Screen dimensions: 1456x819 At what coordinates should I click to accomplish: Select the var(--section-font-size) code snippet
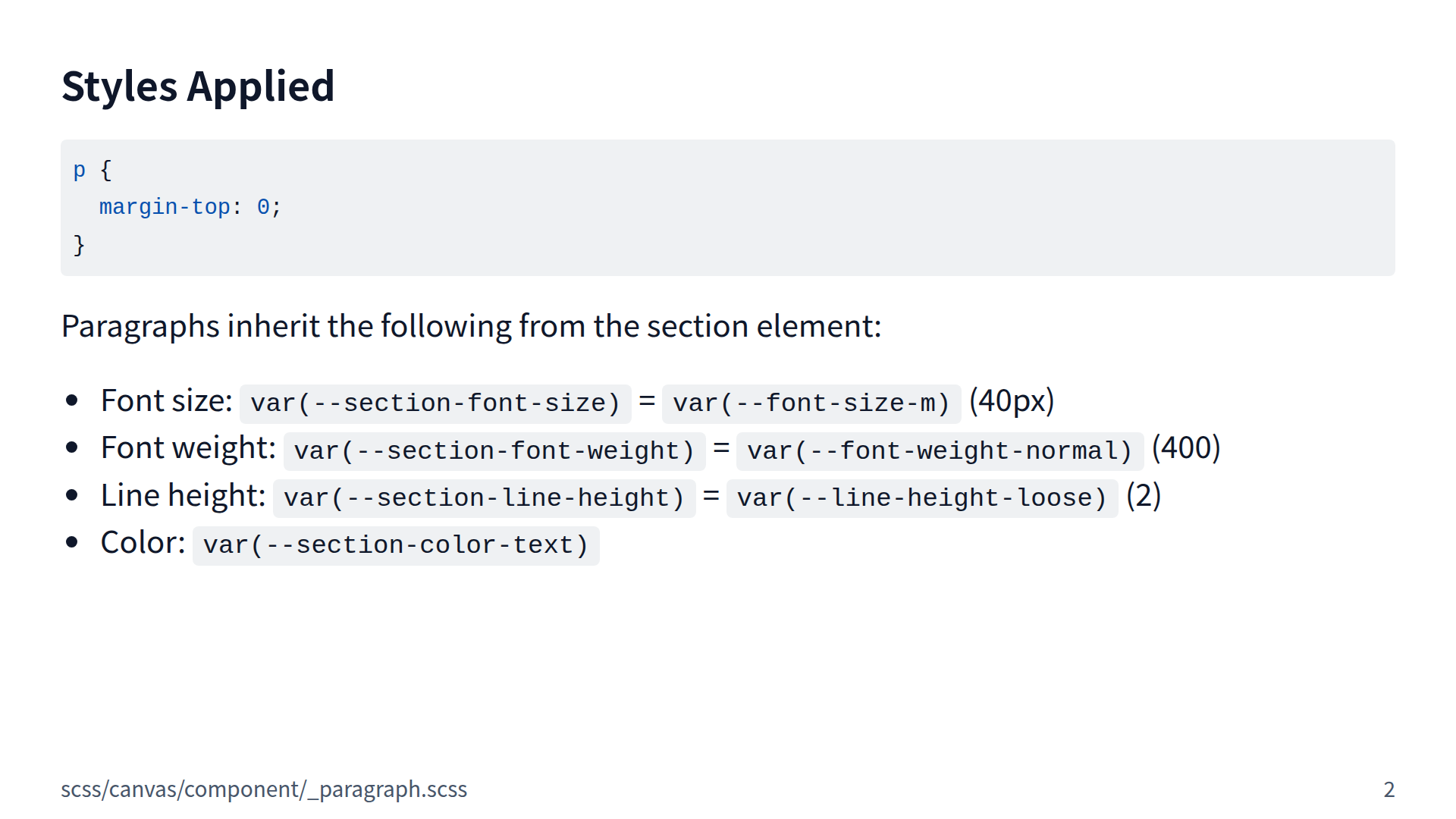[435, 403]
